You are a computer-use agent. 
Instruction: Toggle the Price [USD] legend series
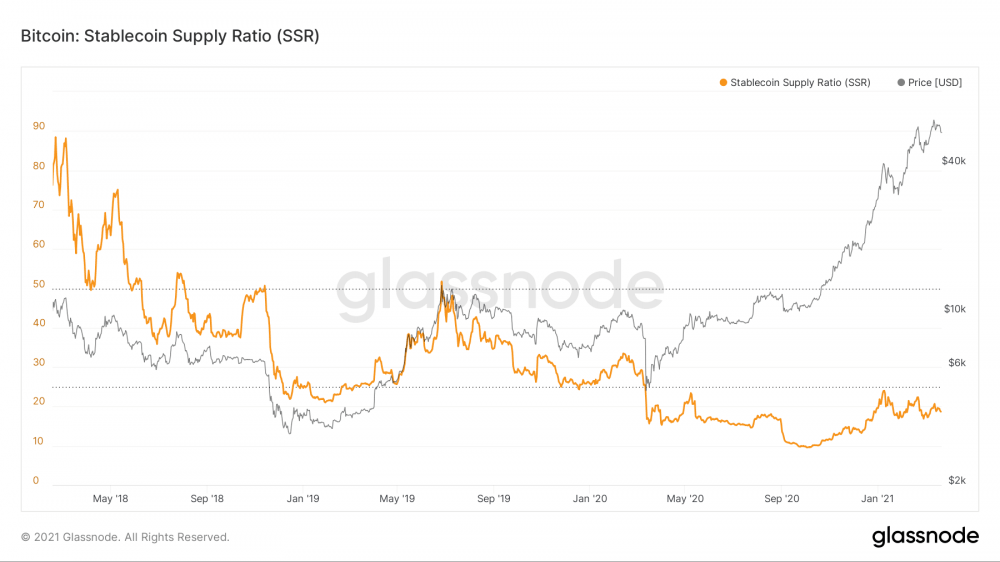tap(936, 83)
